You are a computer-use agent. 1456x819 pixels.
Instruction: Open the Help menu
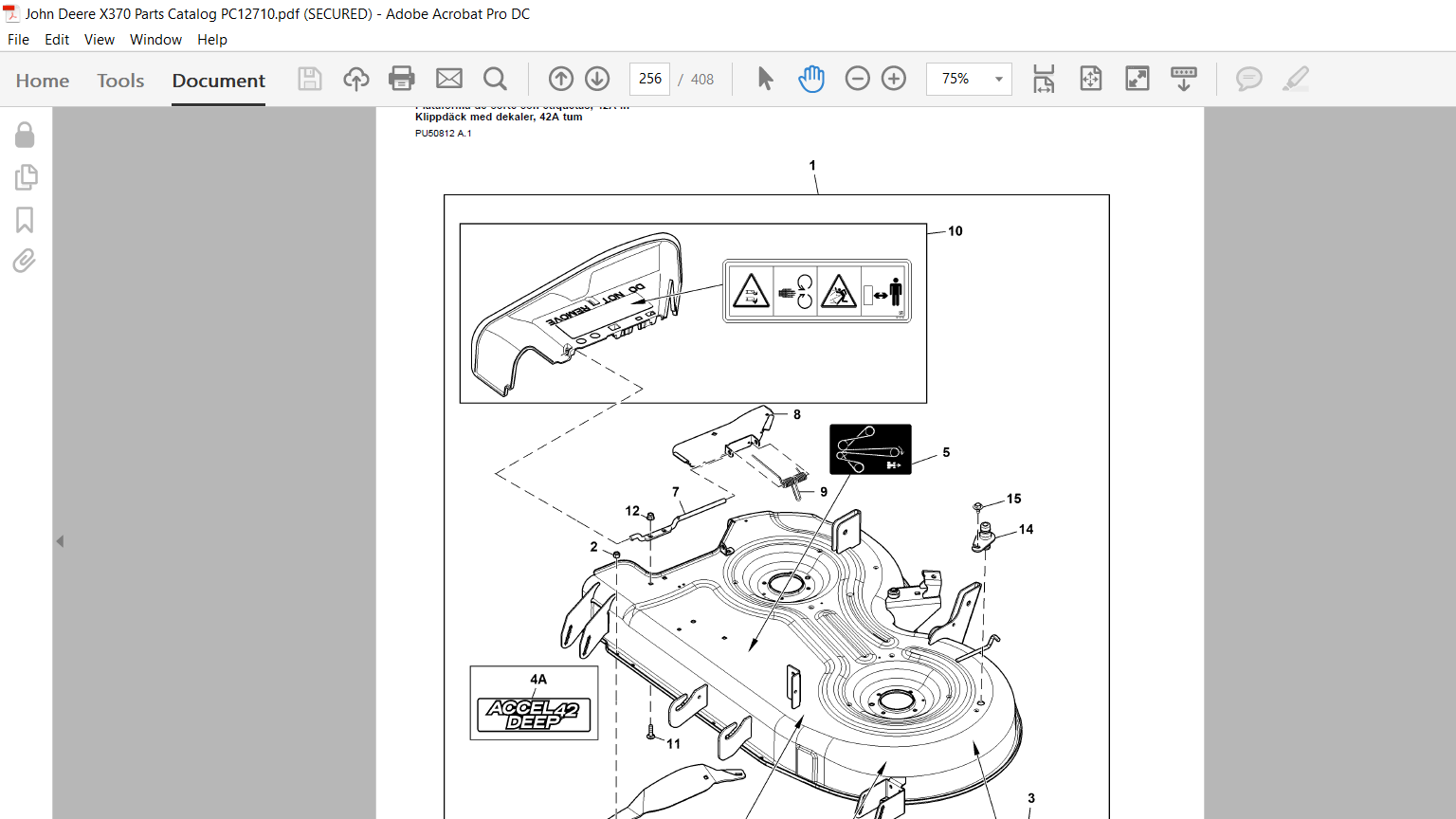tap(212, 40)
